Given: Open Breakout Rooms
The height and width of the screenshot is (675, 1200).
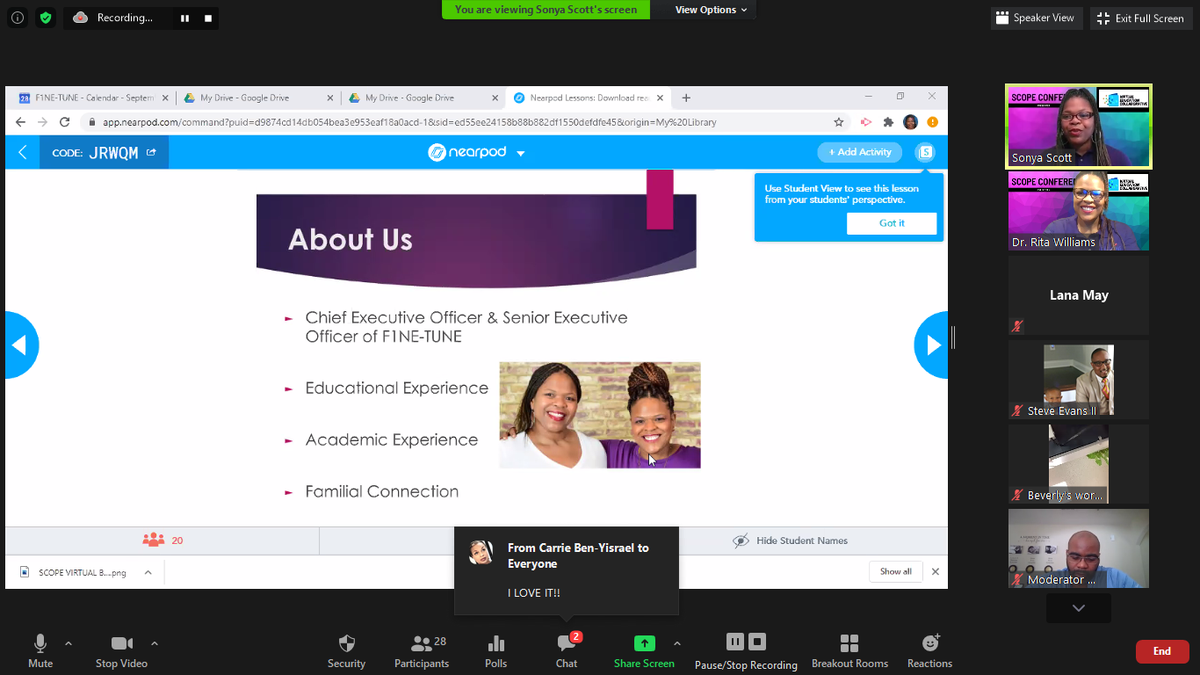Looking at the screenshot, I should pyautogui.click(x=850, y=651).
